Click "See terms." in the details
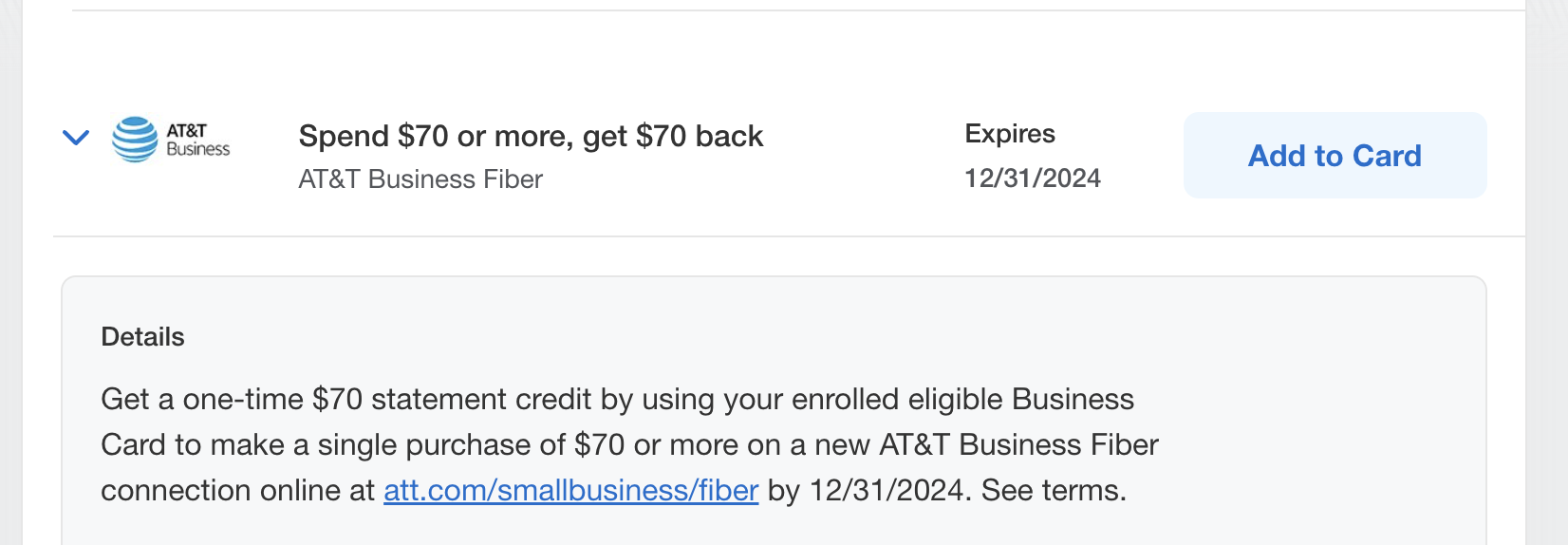 [1054, 491]
